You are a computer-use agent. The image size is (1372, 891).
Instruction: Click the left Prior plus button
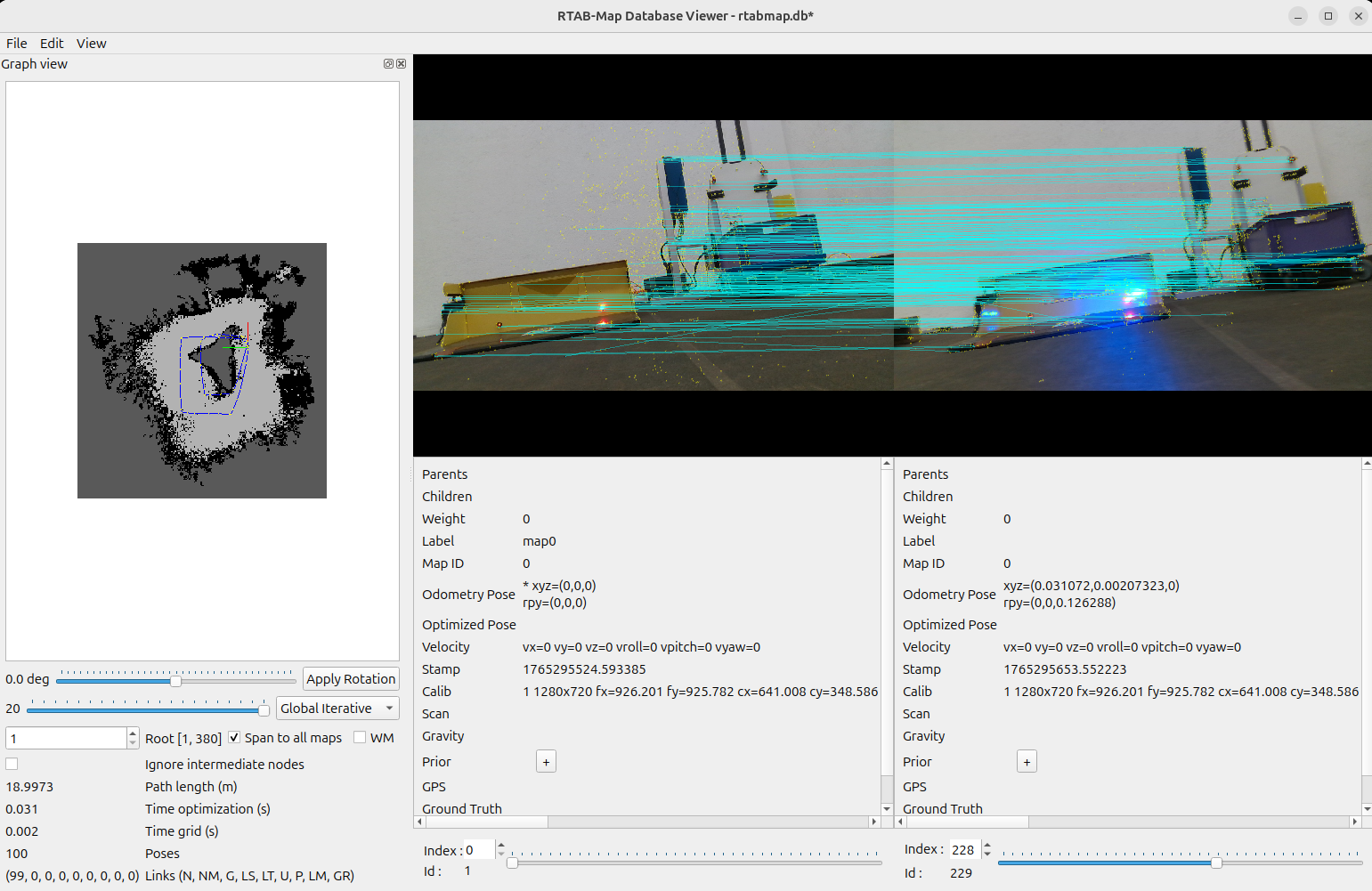(546, 762)
